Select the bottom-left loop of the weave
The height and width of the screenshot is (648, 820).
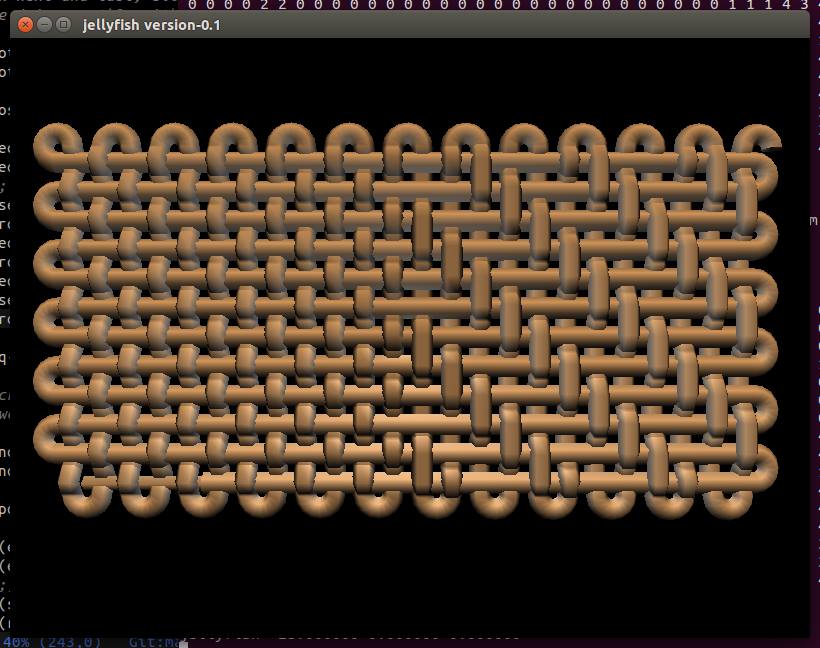(85, 498)
